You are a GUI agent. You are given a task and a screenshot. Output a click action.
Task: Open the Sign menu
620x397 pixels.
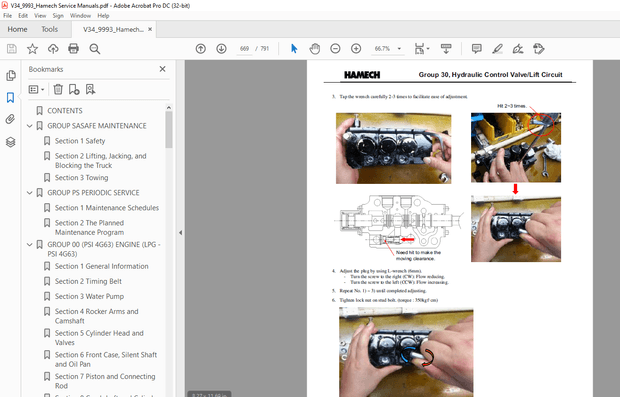58,16
